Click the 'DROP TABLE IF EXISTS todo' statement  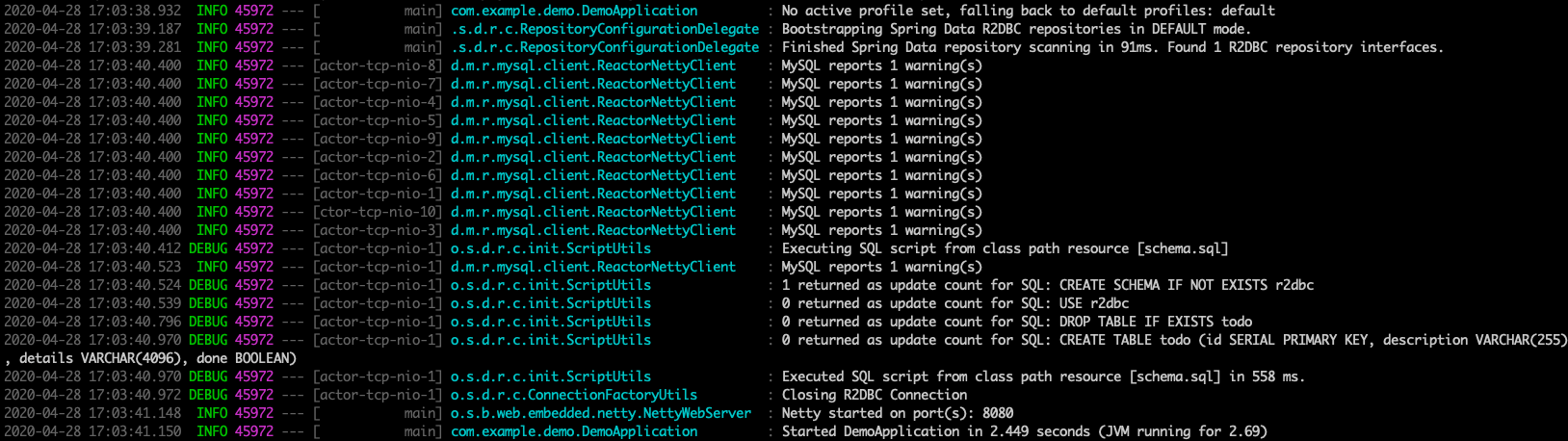pyautogui.click(x=1156, y=322)
